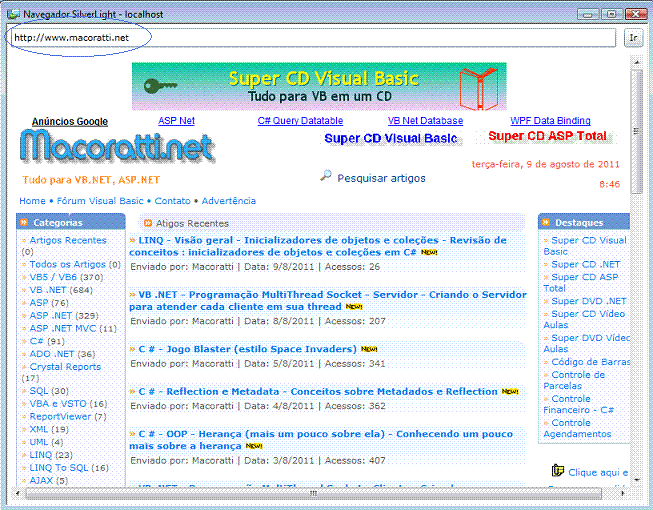Click the Artigos Recentes header icon
Viewport: 653px width, 510px height.
click(147, 223)
